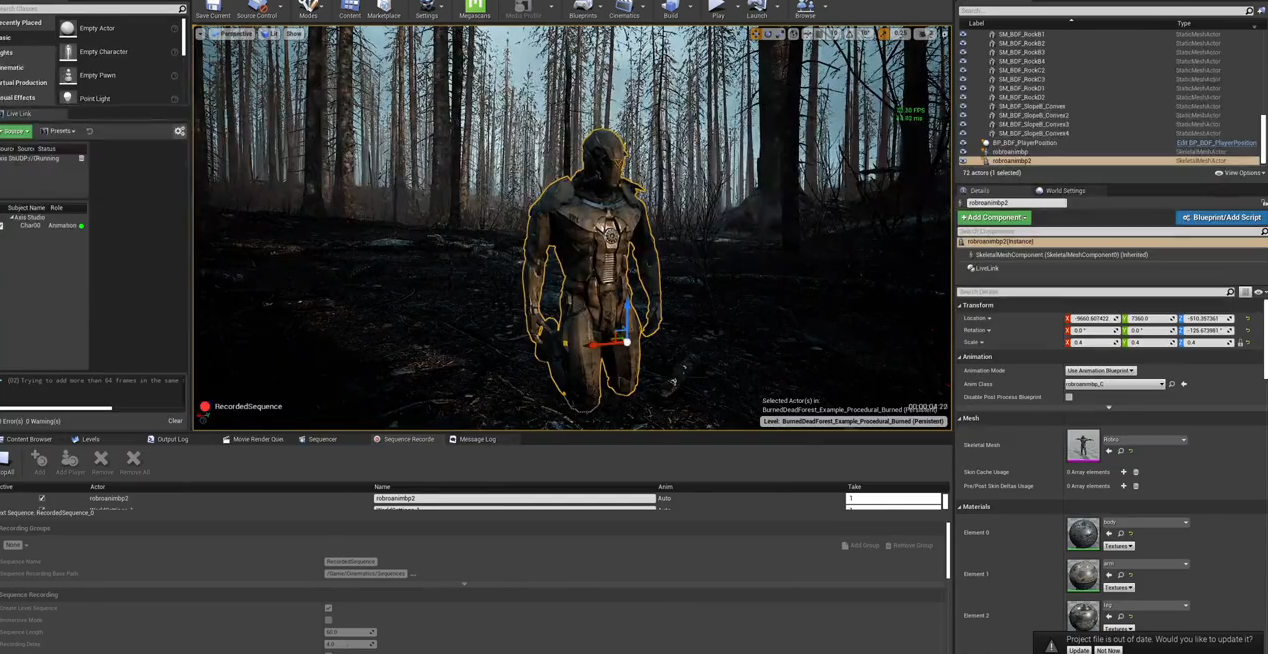The image size is (1268, 654).
Task: Toggle Disable Post Process Blueprint checkbox
Action: click(x=1069, y=397)
